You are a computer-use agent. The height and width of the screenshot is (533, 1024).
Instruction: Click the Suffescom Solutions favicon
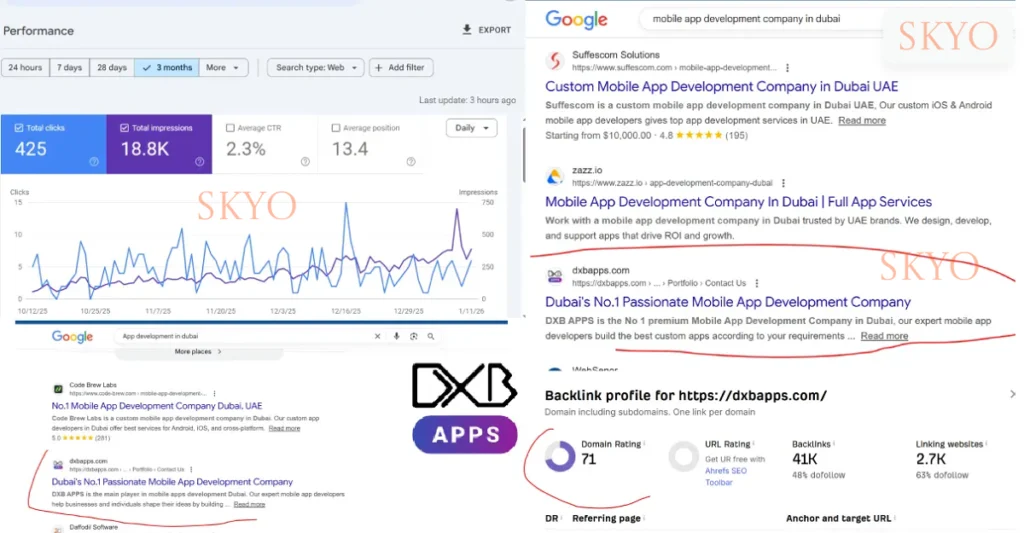(555, 61)
